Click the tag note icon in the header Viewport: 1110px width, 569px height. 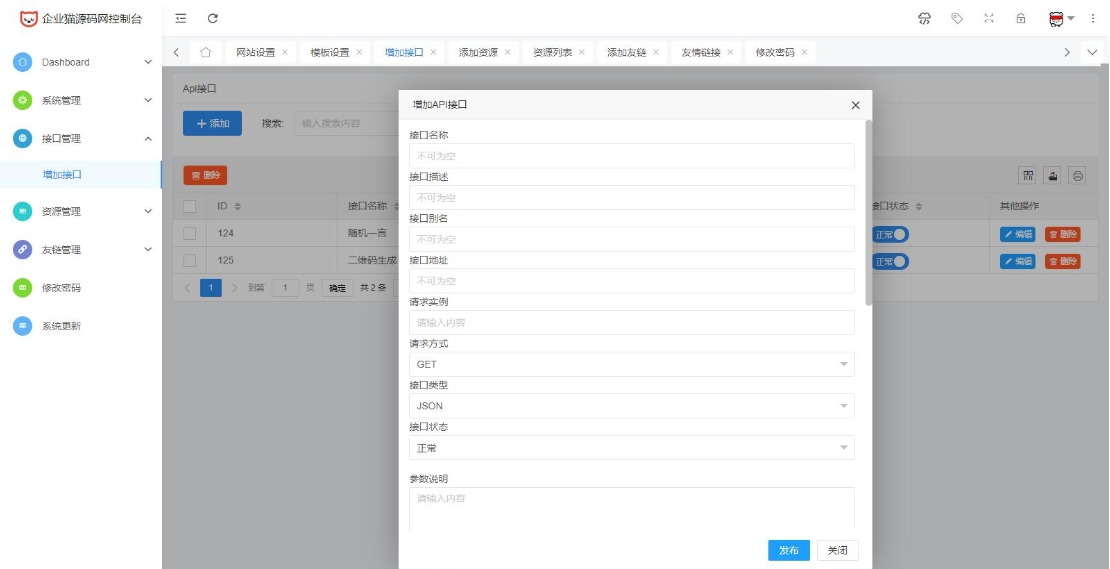[957, 19]
